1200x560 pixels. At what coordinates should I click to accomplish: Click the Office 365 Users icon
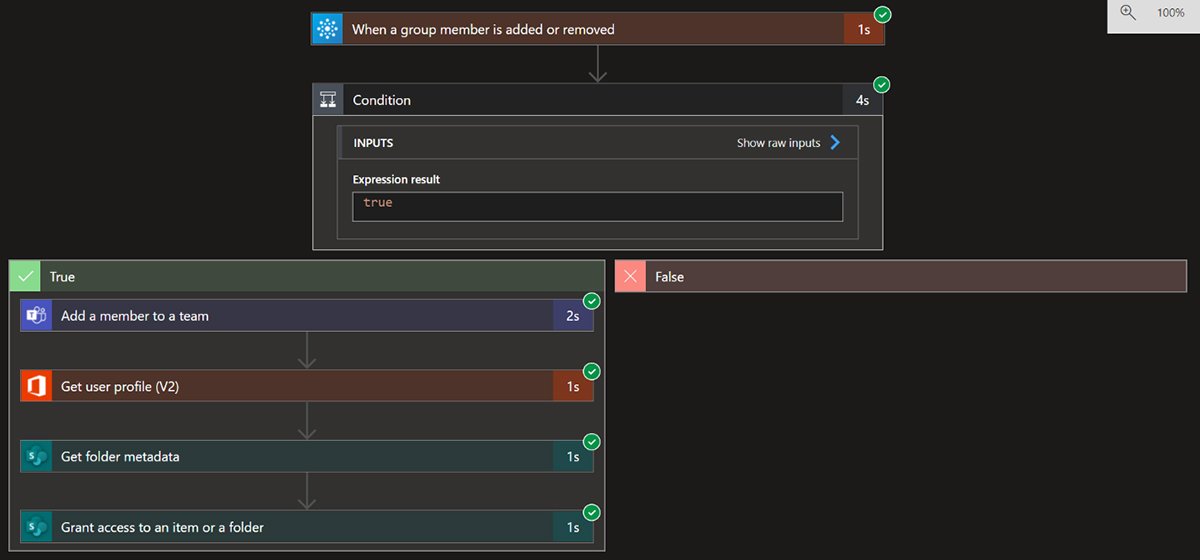[x=36, y=386]
